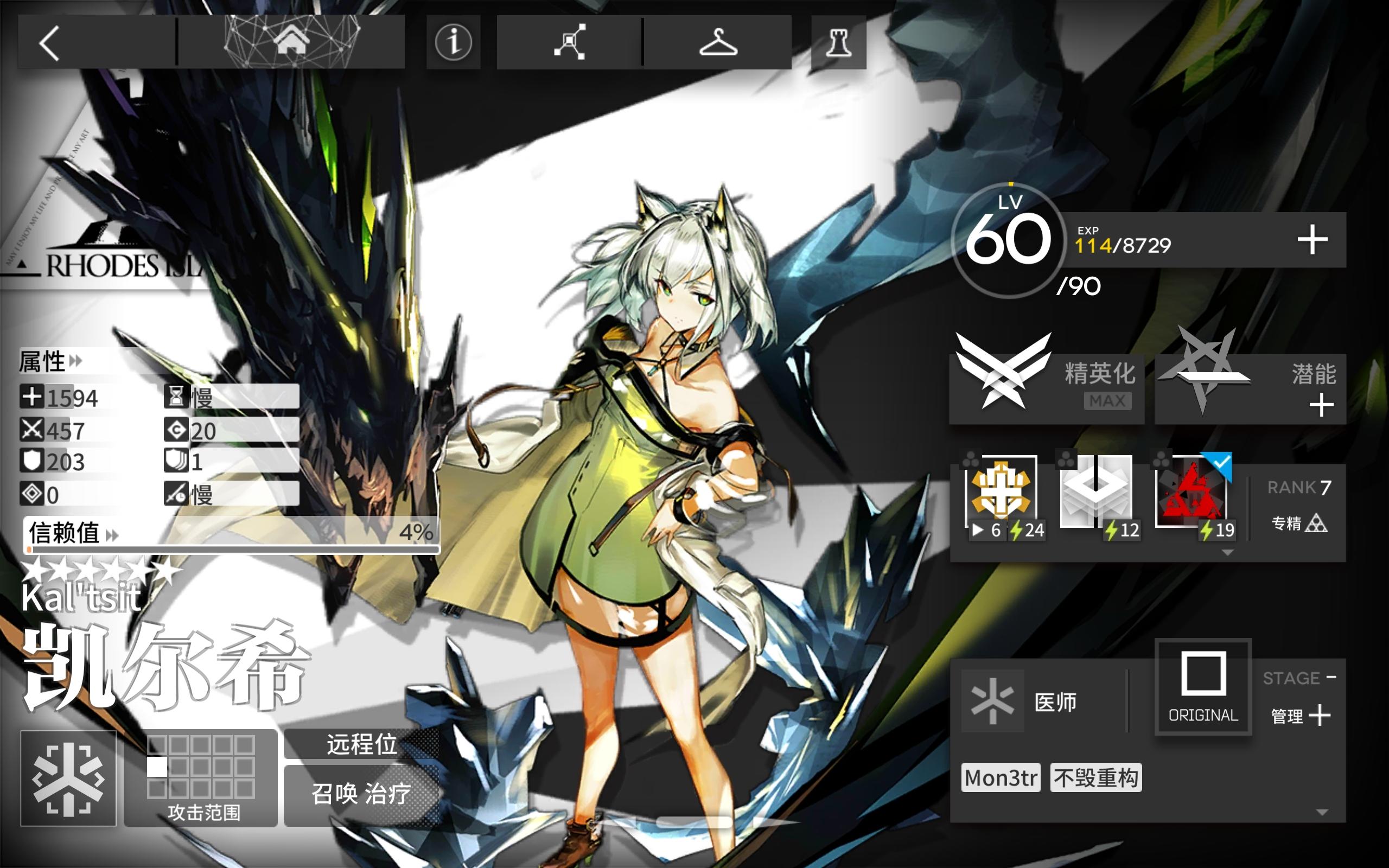Image resolution: width=1389 pixels, height=868 pixels.
Task: Click the attack stat value 457
Action: click(x=66, y=431)
